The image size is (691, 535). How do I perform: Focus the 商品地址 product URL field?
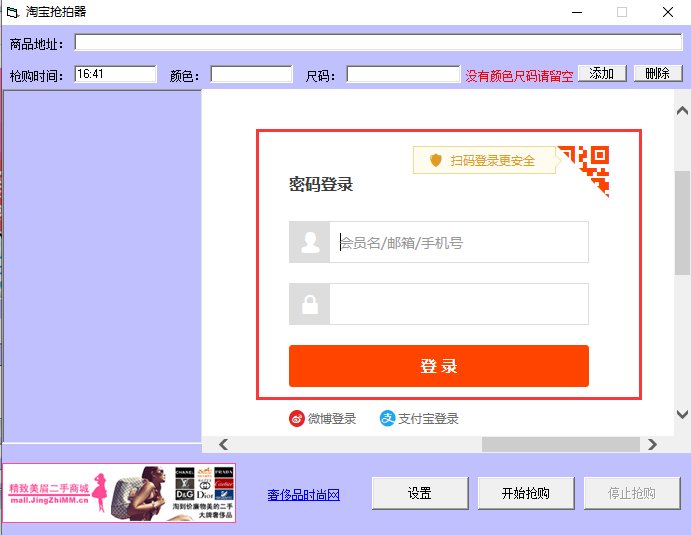378,42
